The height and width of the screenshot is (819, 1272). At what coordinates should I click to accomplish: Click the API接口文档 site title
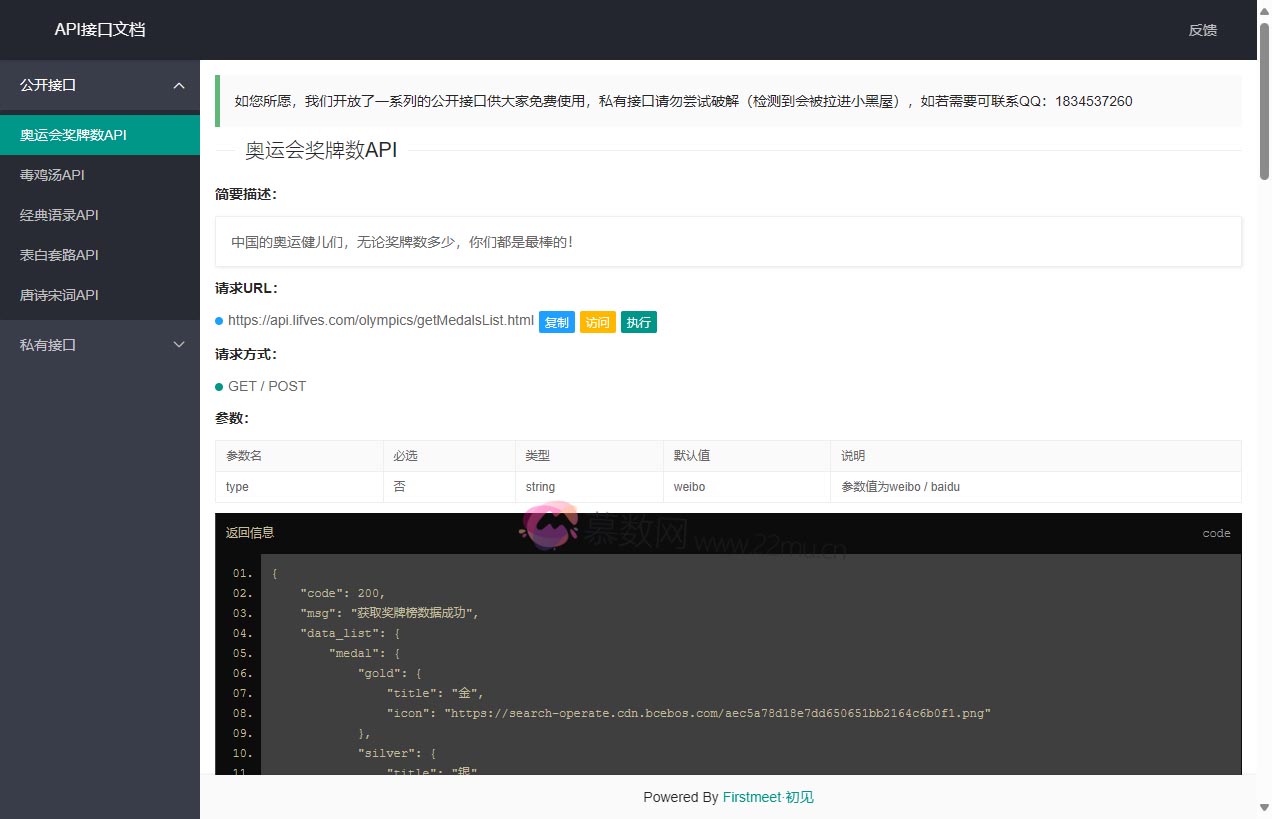click(102, 31)
